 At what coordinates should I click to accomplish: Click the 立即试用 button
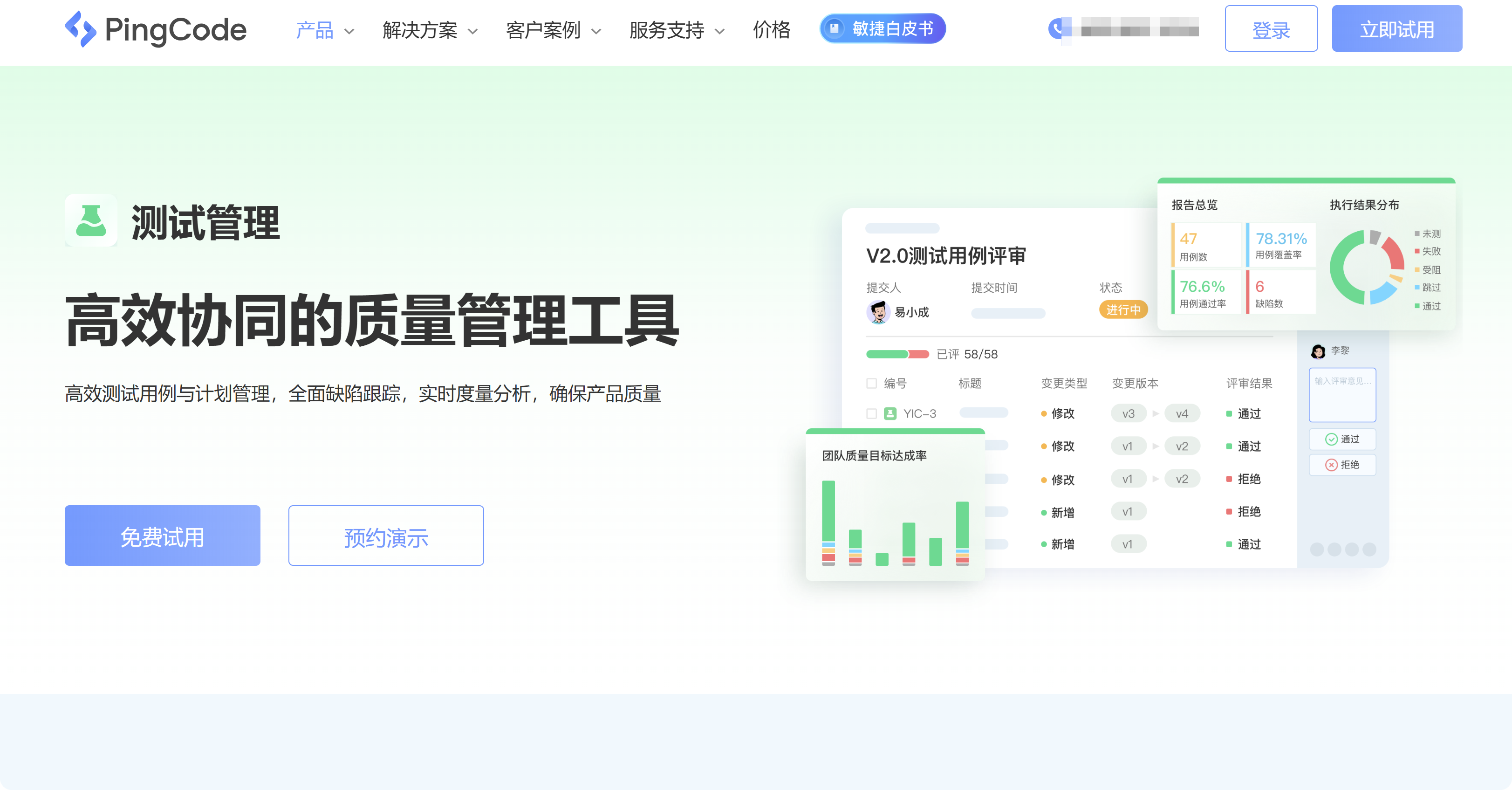coord(1397,28)
